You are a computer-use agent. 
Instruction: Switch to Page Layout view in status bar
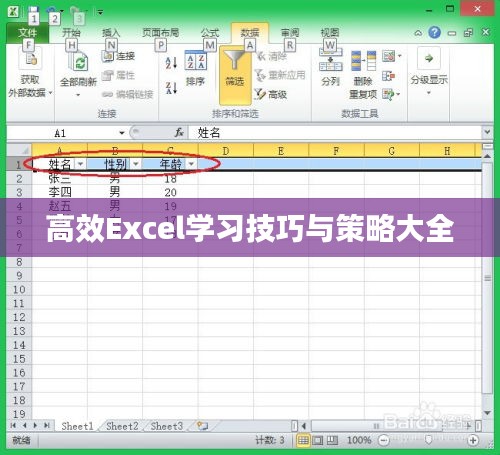(x=317, y=440)
